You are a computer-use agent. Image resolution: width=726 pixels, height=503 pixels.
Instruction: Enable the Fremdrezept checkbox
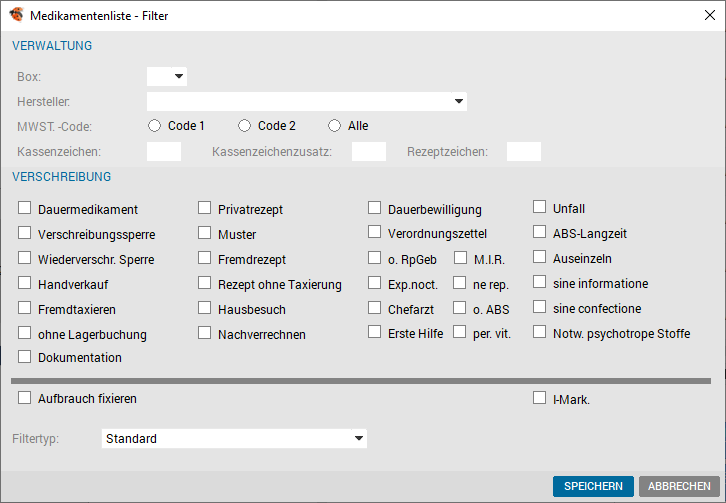tap(205, 258)
